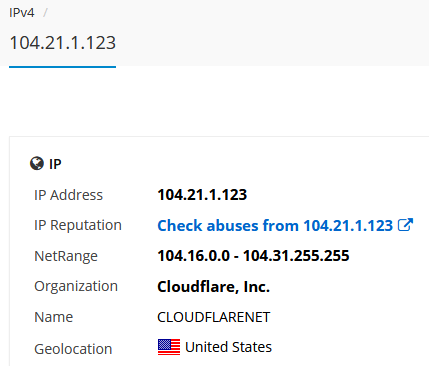This screenshot has width=429, height=366.
Task: Click the Geolocation field label
Action: coord(73,349)
